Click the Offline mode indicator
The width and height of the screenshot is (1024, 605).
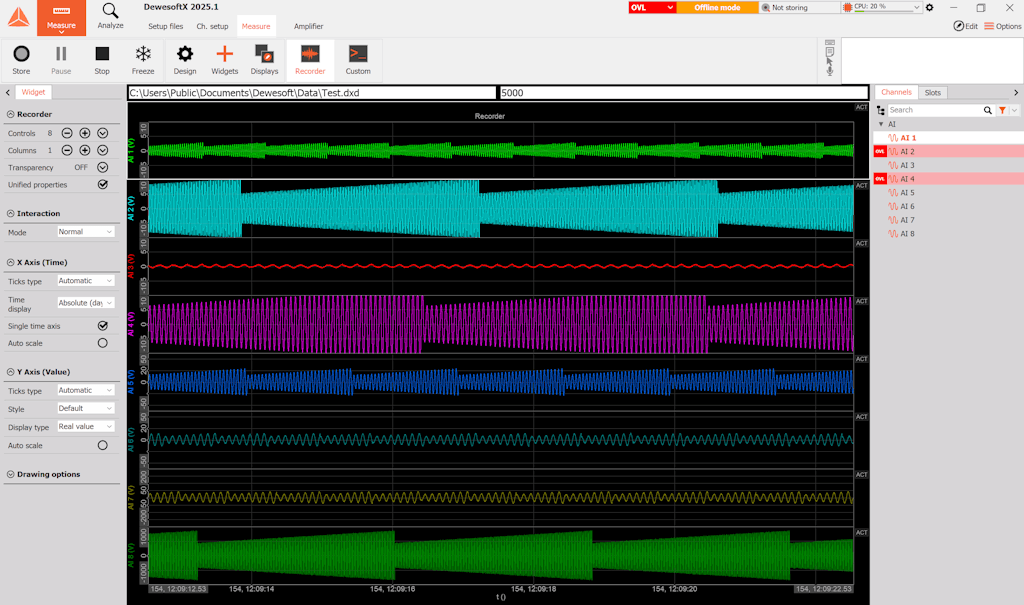(x=717, y=8)
